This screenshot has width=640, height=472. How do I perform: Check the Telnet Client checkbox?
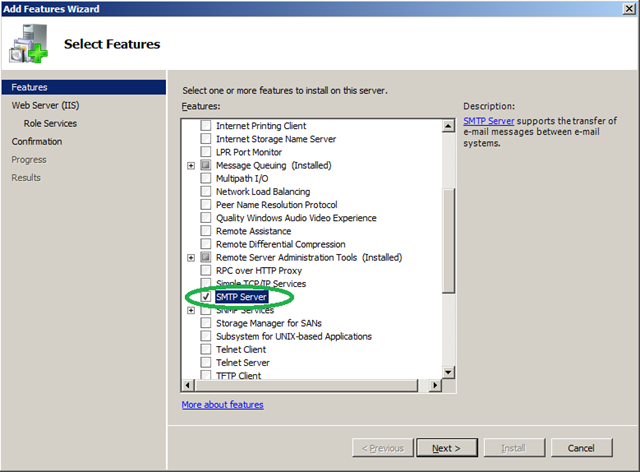click(x=206, y=349)
